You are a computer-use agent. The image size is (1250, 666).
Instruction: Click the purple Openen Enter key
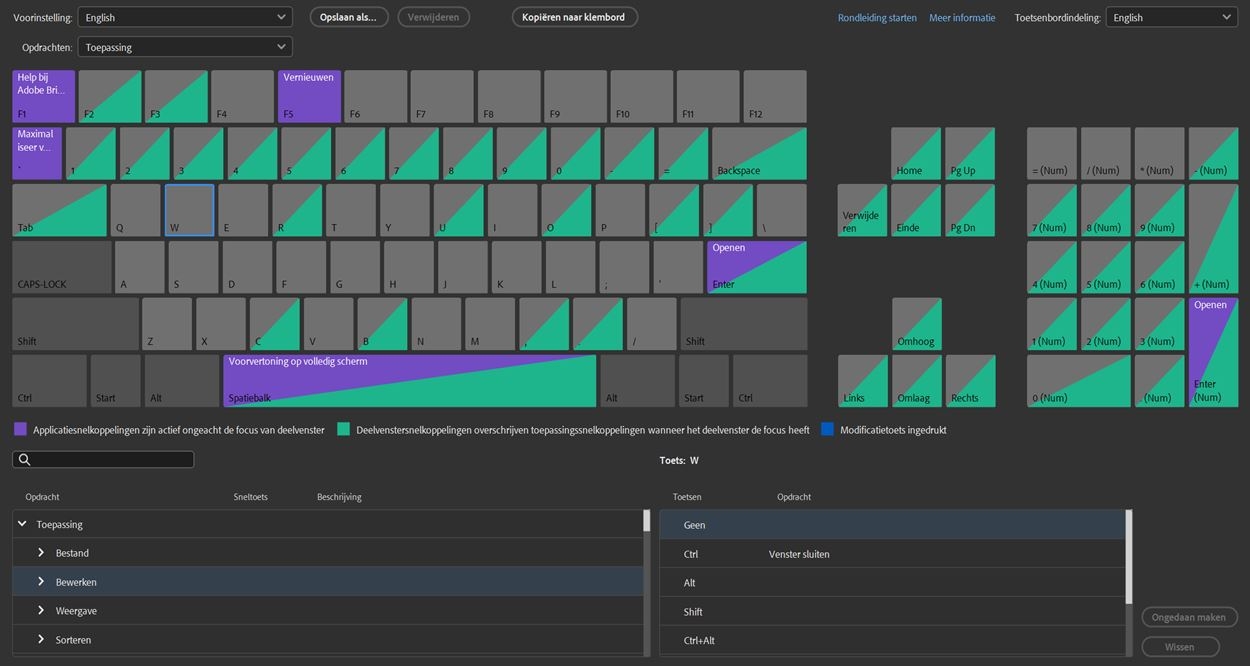tap(757, 267)
